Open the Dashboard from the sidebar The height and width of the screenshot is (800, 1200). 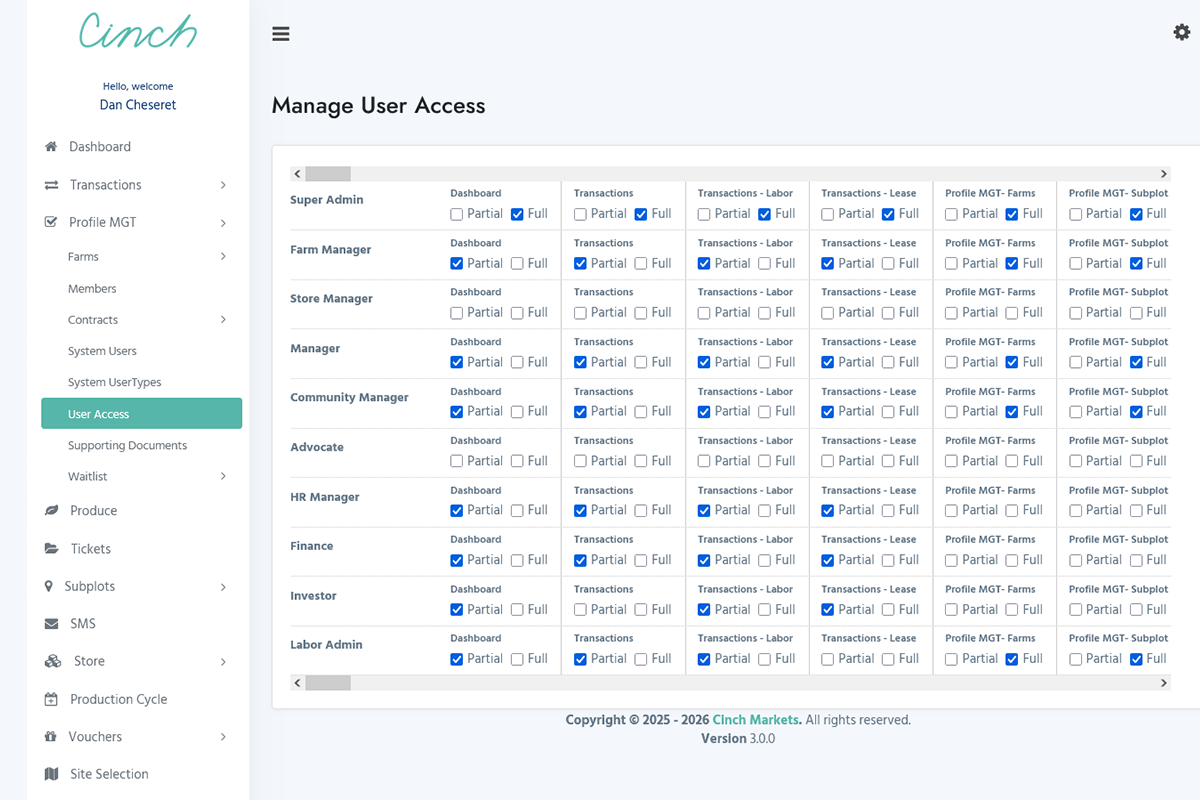click(100, 146)
